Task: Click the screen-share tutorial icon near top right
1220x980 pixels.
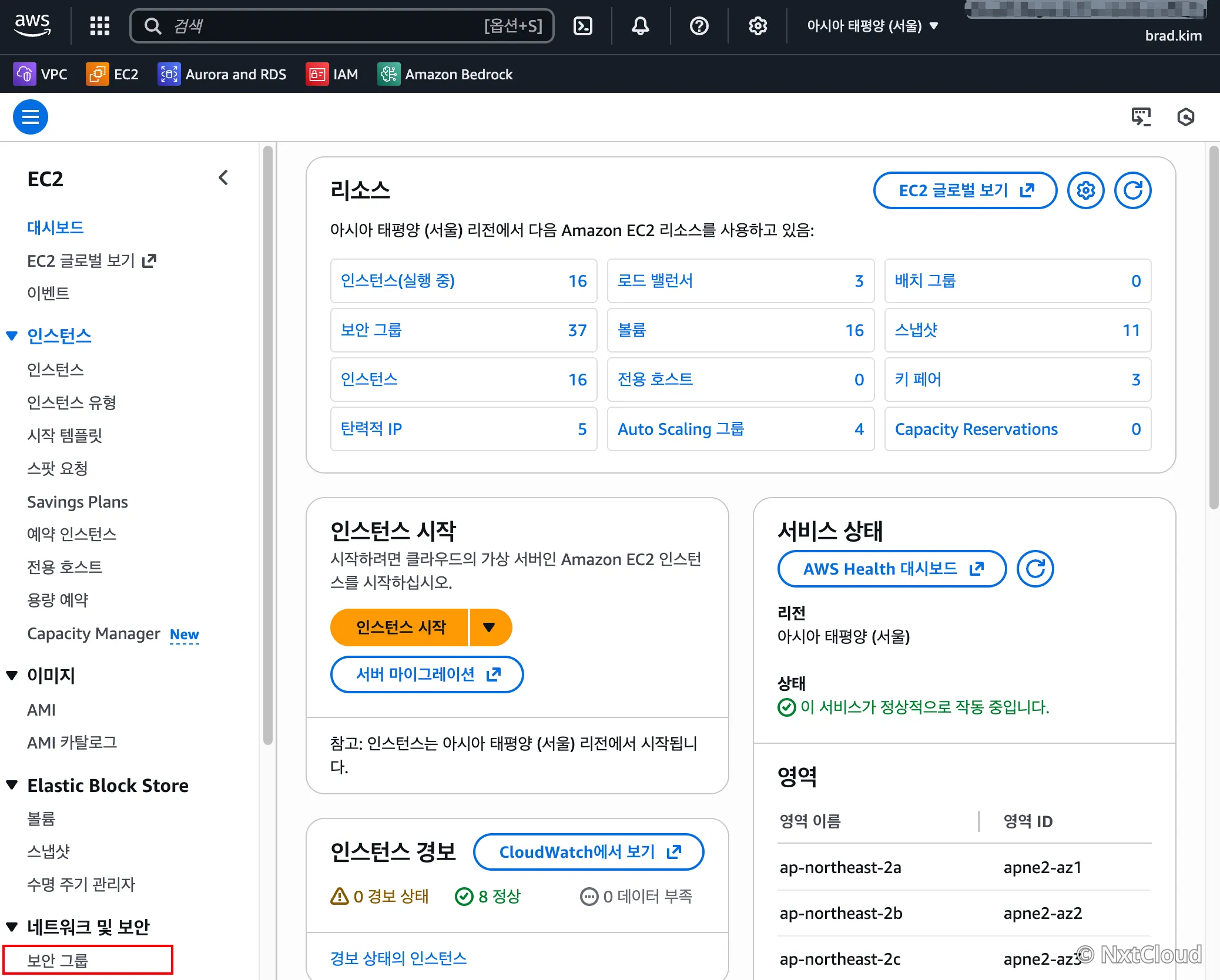Action: [1141, 117]
